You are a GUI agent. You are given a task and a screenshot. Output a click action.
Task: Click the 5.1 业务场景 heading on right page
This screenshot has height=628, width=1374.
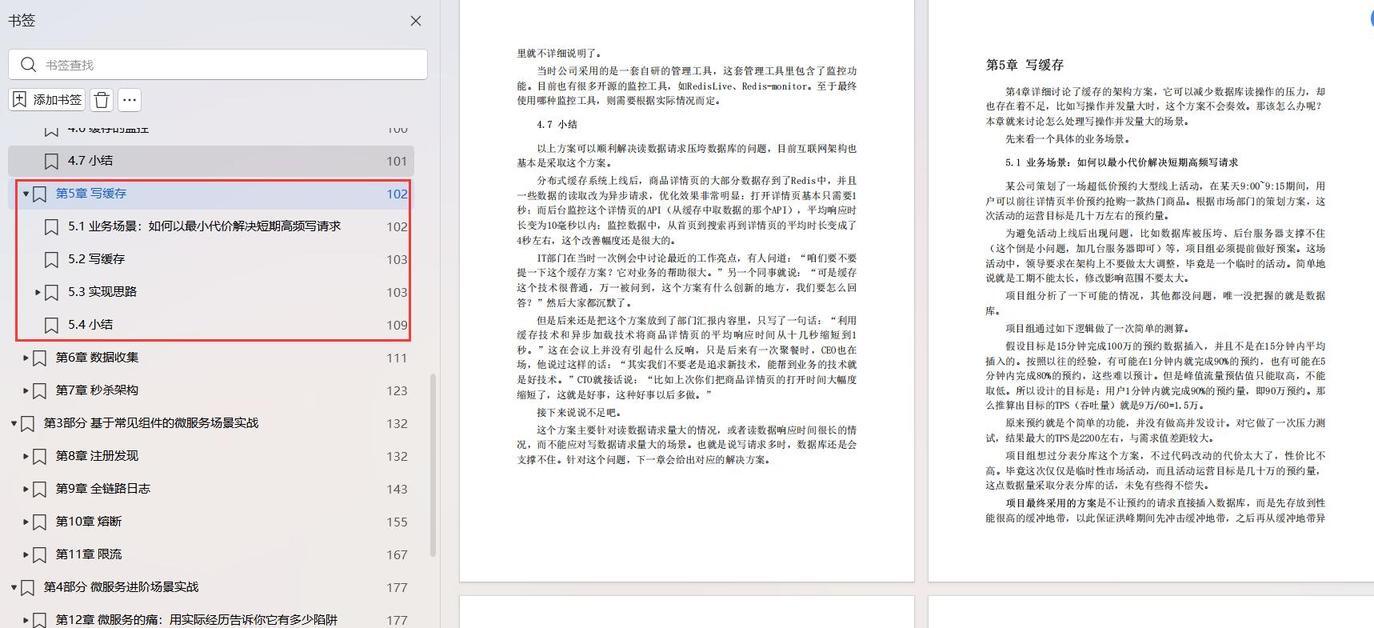click(x=1122, y=162)
